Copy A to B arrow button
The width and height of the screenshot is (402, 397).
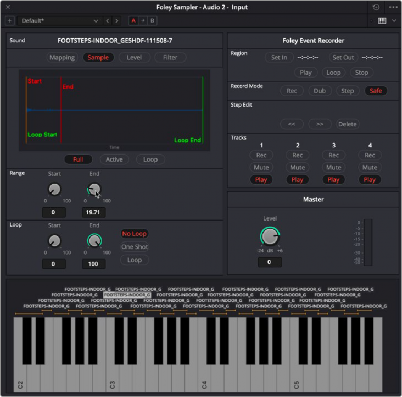click(x=143, y=21)
